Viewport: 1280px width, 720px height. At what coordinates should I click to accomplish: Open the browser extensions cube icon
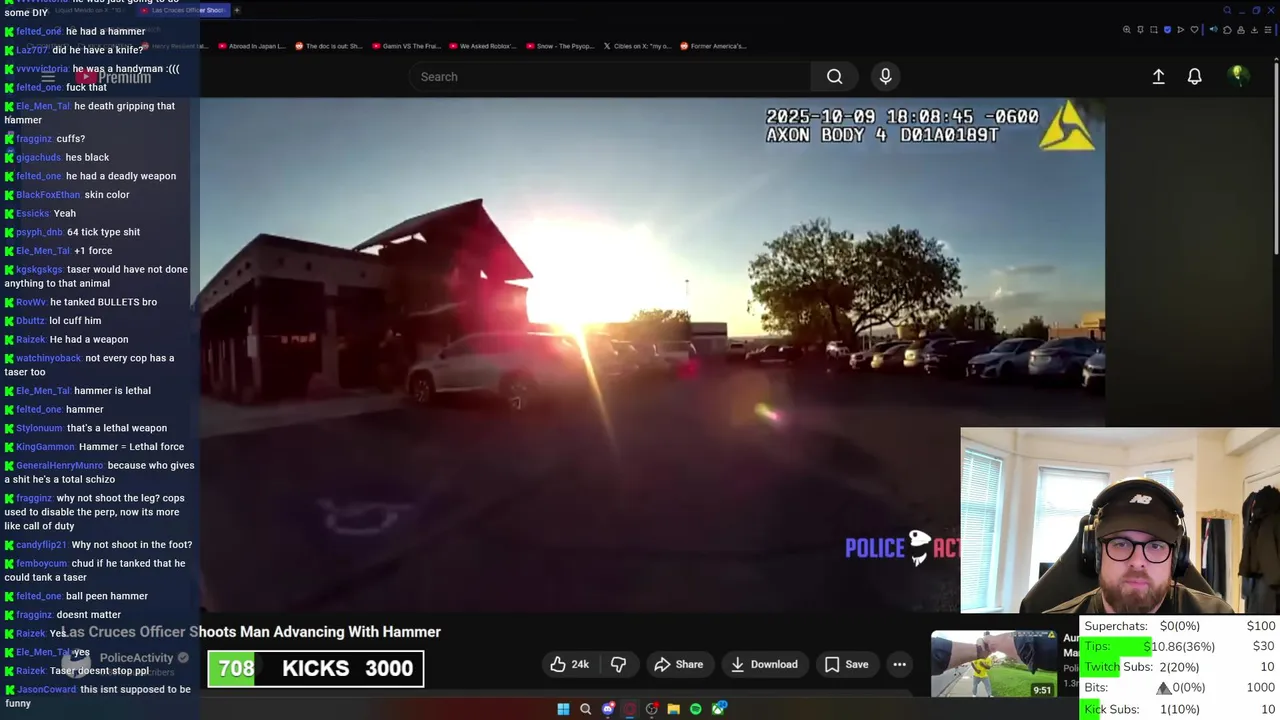click(x=1227, y=30)
